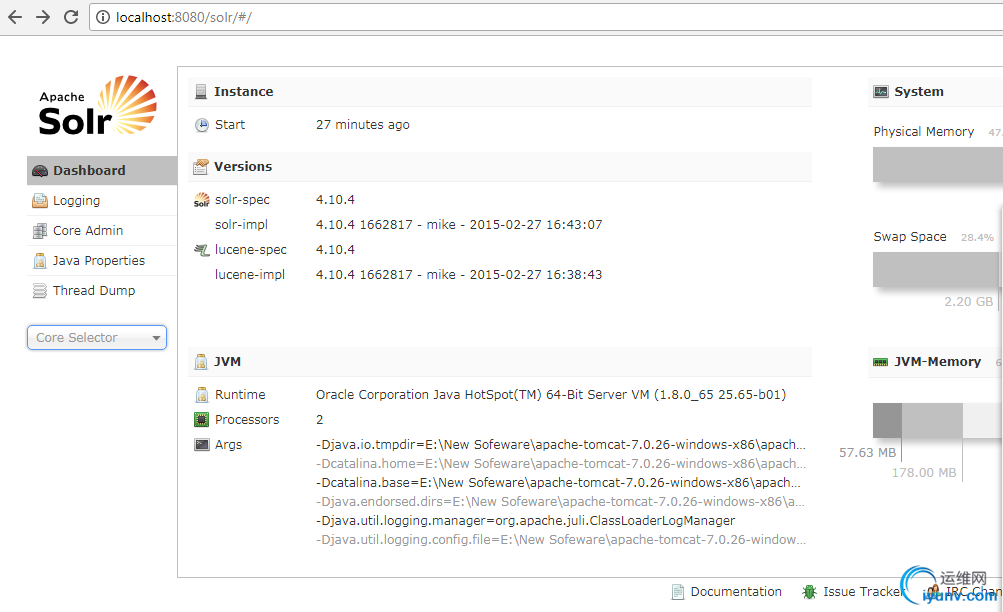Click the solr-spec Solr icon
Image resolution: width=1003 pixels, height=612 pixels.
point(201,200)
